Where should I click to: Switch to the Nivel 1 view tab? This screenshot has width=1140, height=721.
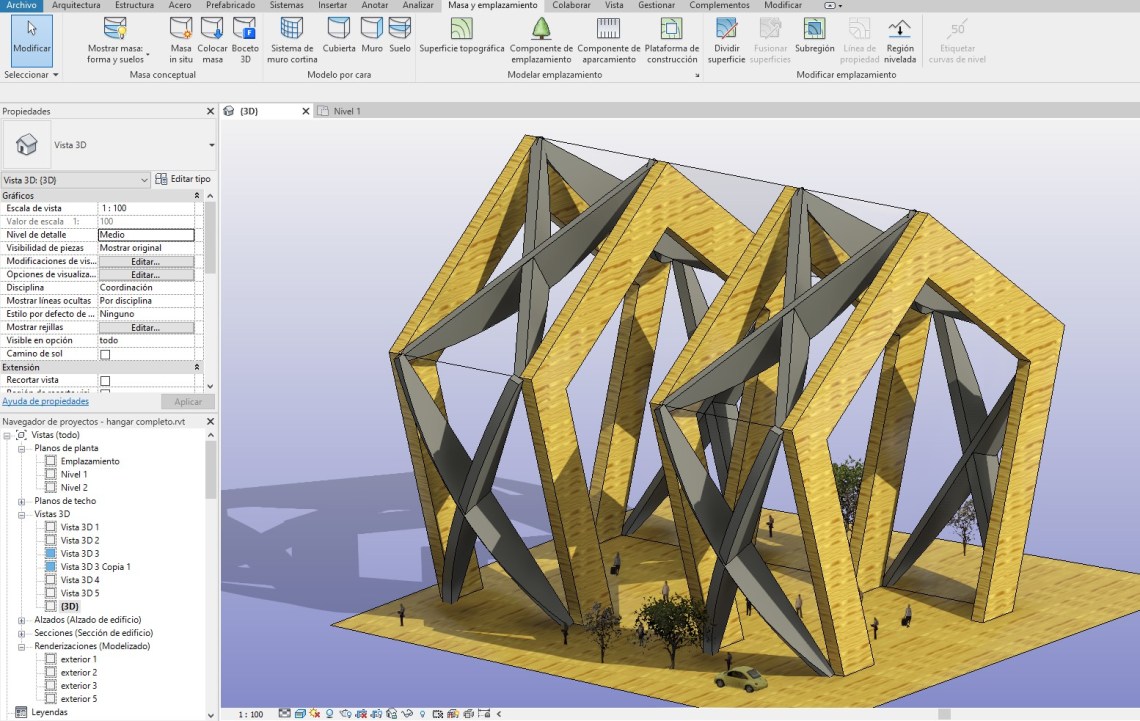(346, 111)
